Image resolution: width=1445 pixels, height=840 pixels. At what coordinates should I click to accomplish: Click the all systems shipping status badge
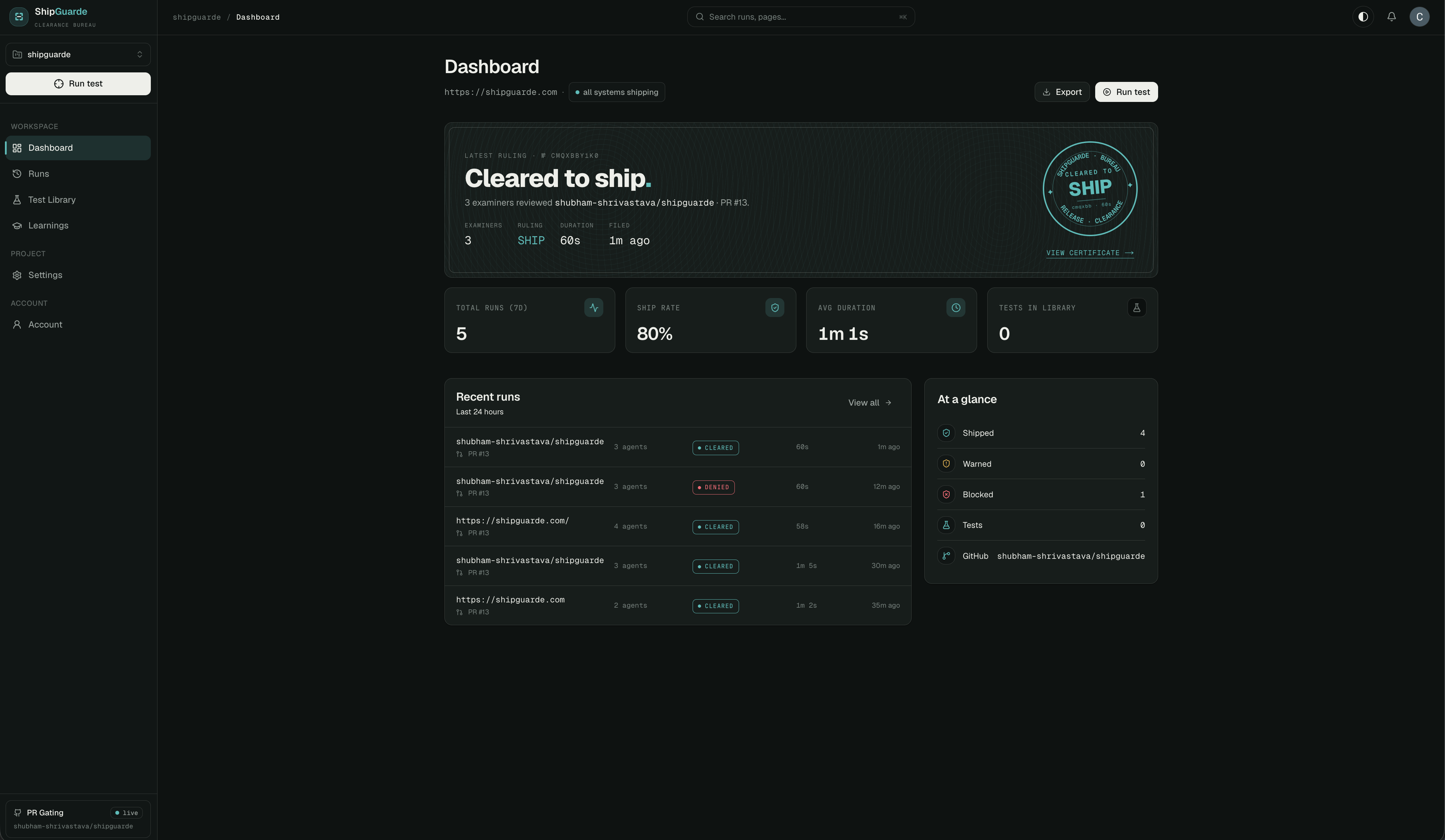click(616, 92)
